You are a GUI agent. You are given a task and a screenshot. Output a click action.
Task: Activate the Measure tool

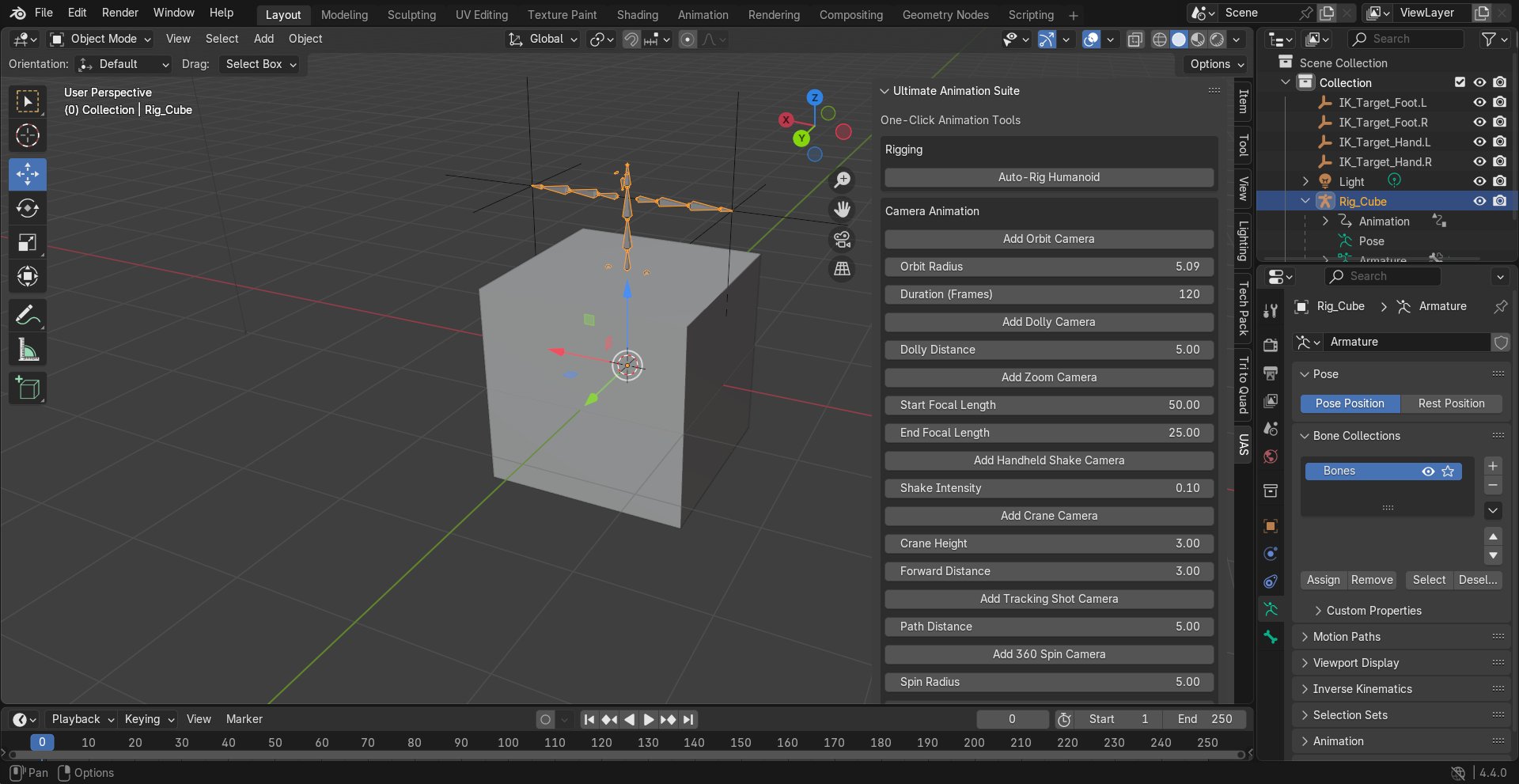coord(28,349)
